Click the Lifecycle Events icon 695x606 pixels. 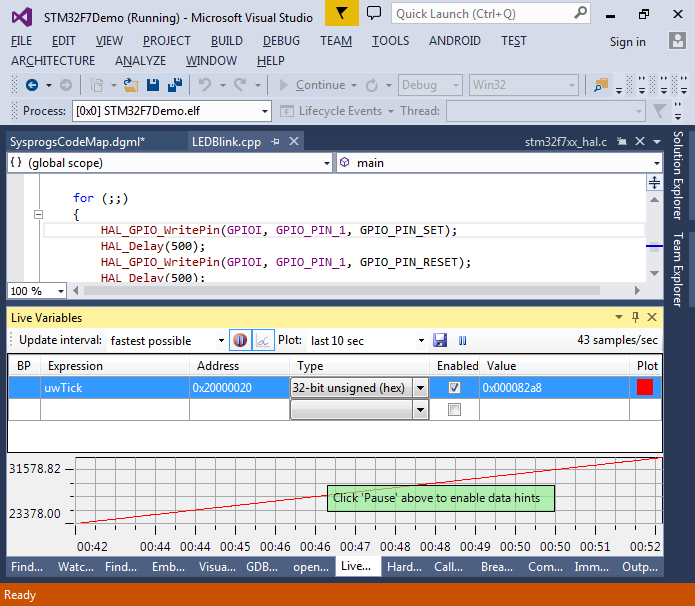pyautogui.click(x=286, y=111)
